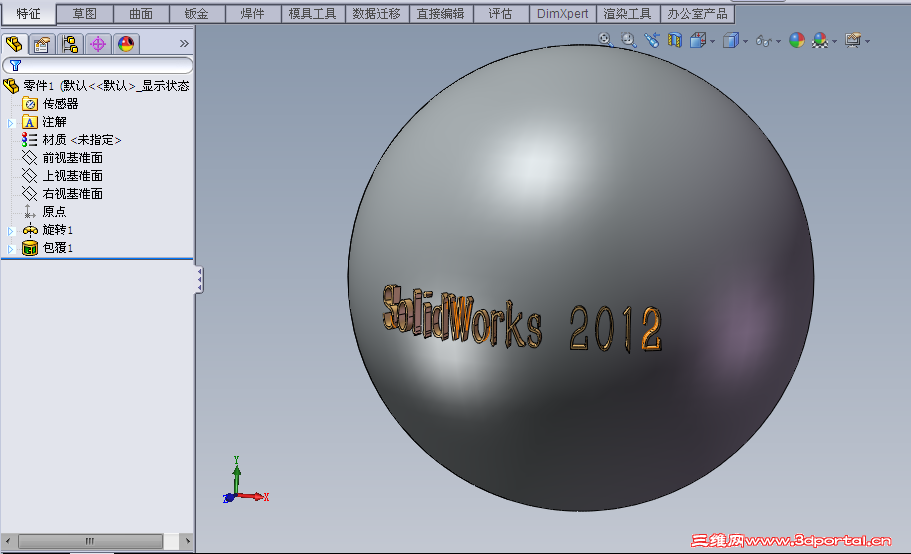Switch to the 焊件 tab
Viewport: 911px width, 554px height.
point(253,14)
